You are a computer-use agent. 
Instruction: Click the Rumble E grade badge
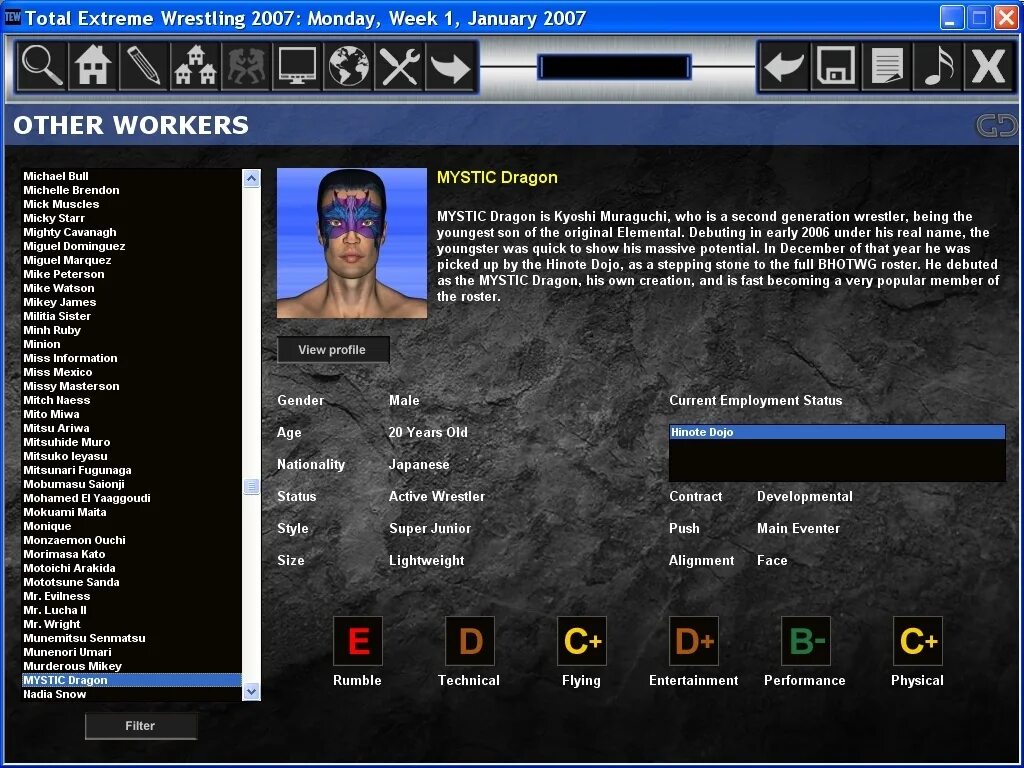click(358, 641)
